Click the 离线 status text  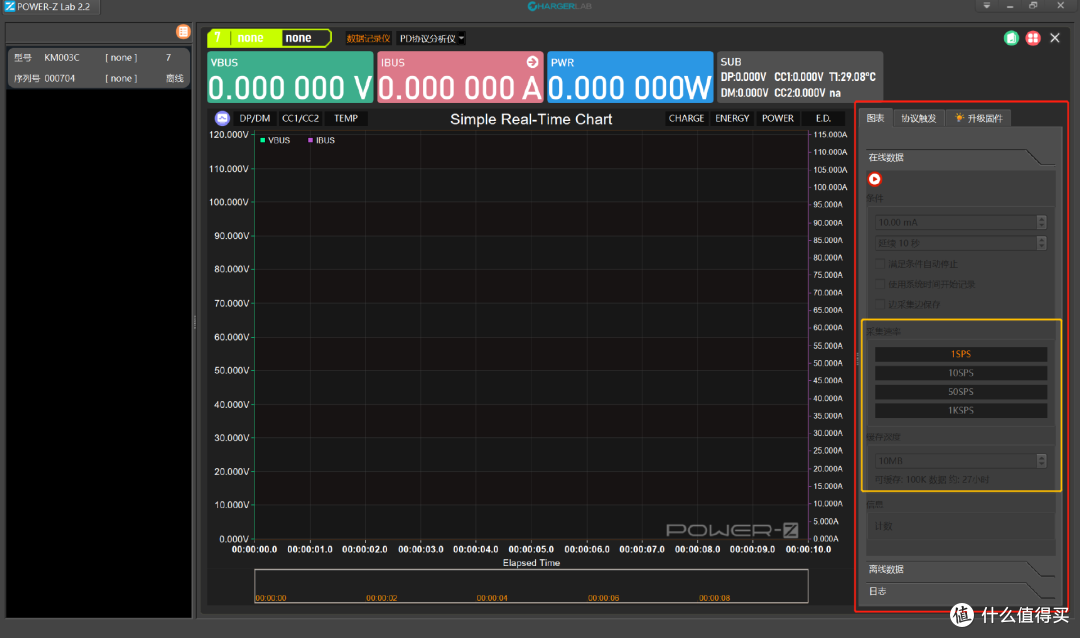click(x=175, y=79)
